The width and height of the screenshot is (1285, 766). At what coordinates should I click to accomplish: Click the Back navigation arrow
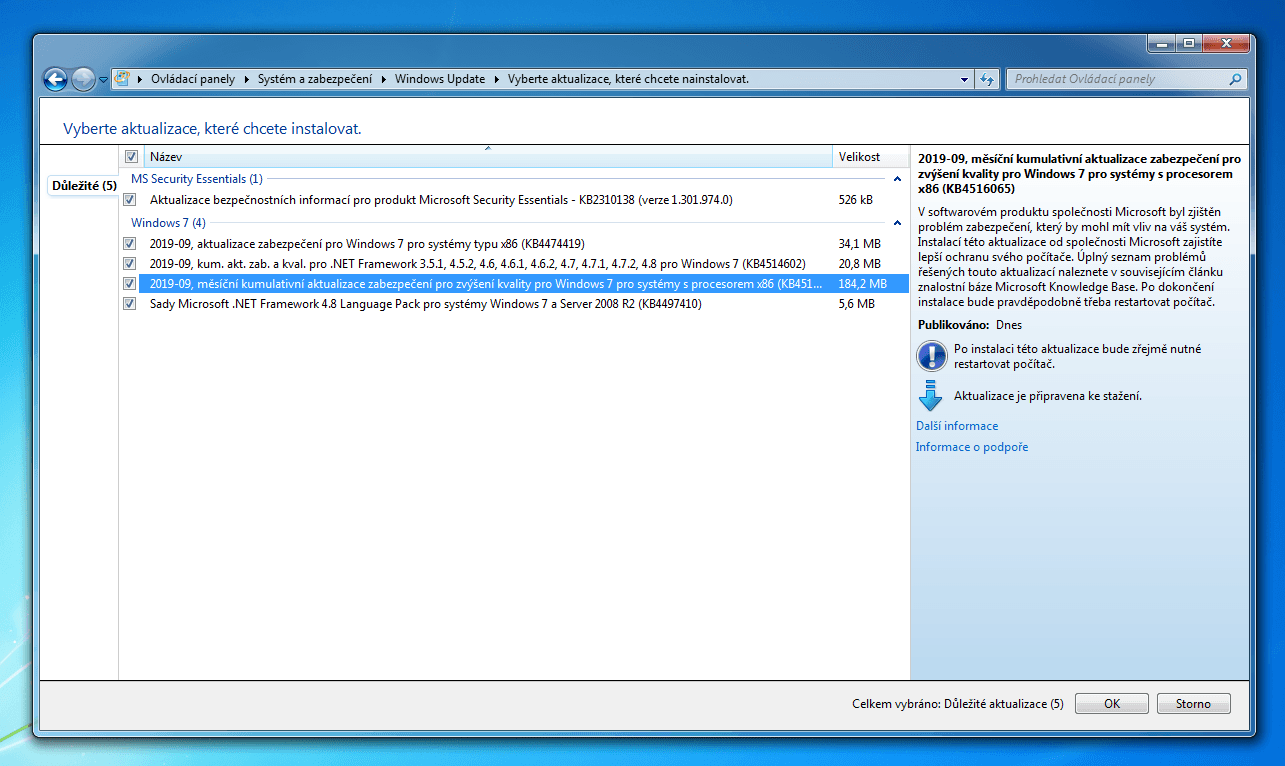[x=55, y=79]
